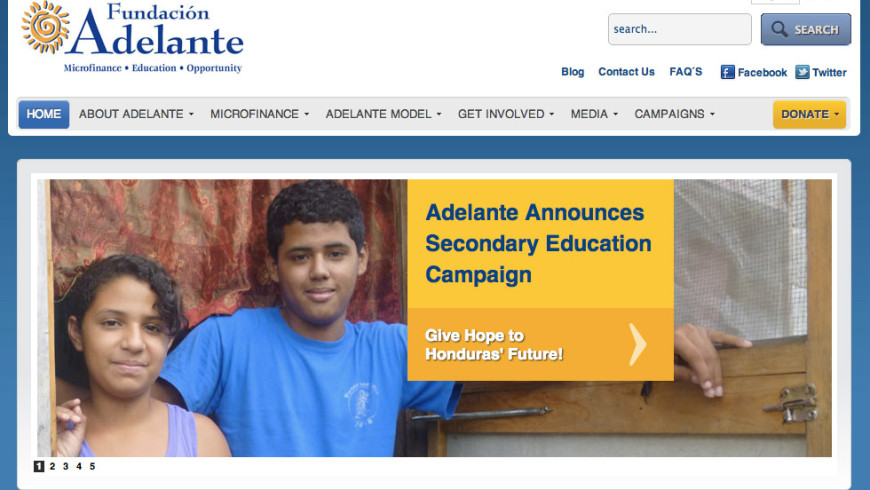Open the Microfinance dropdown menu
This screenshot has height=490, width=870.
260,114
